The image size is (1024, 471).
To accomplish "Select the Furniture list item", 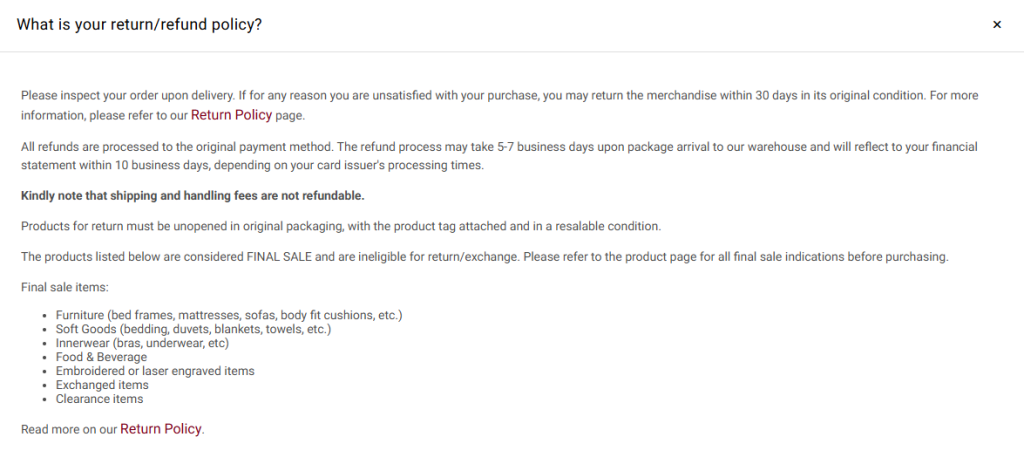I will click(x=229, y=315).
